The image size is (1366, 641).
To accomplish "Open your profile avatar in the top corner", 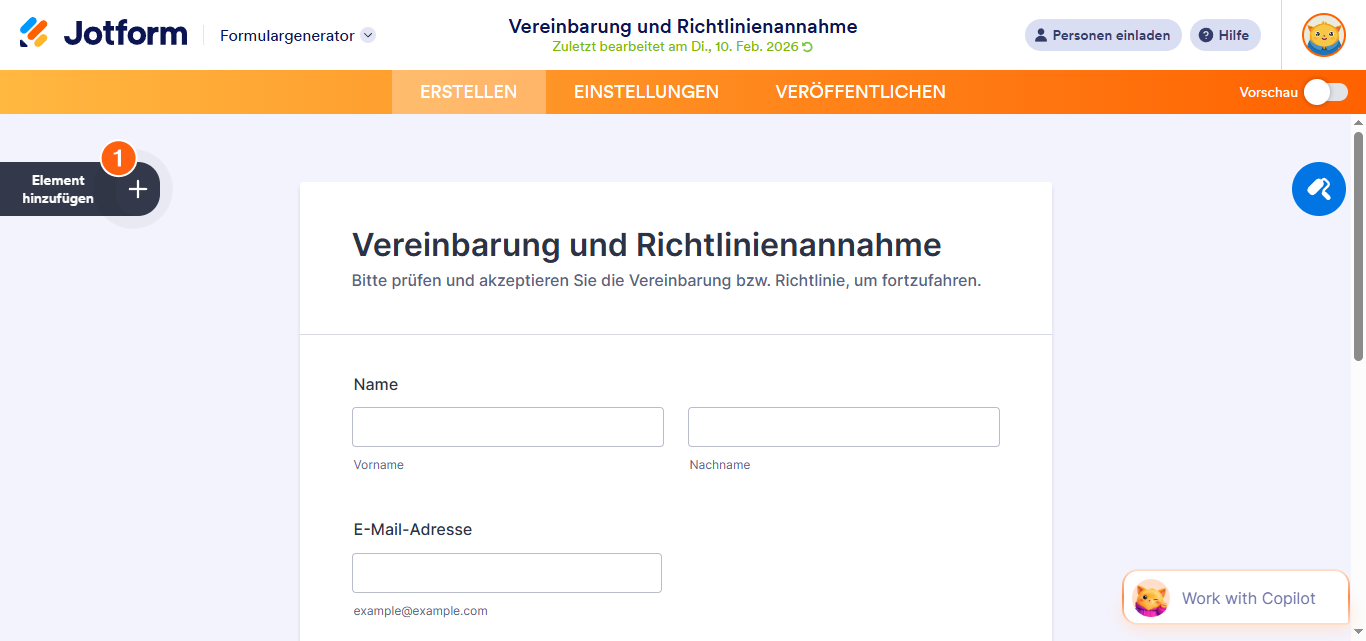I will coord(1323,35).
